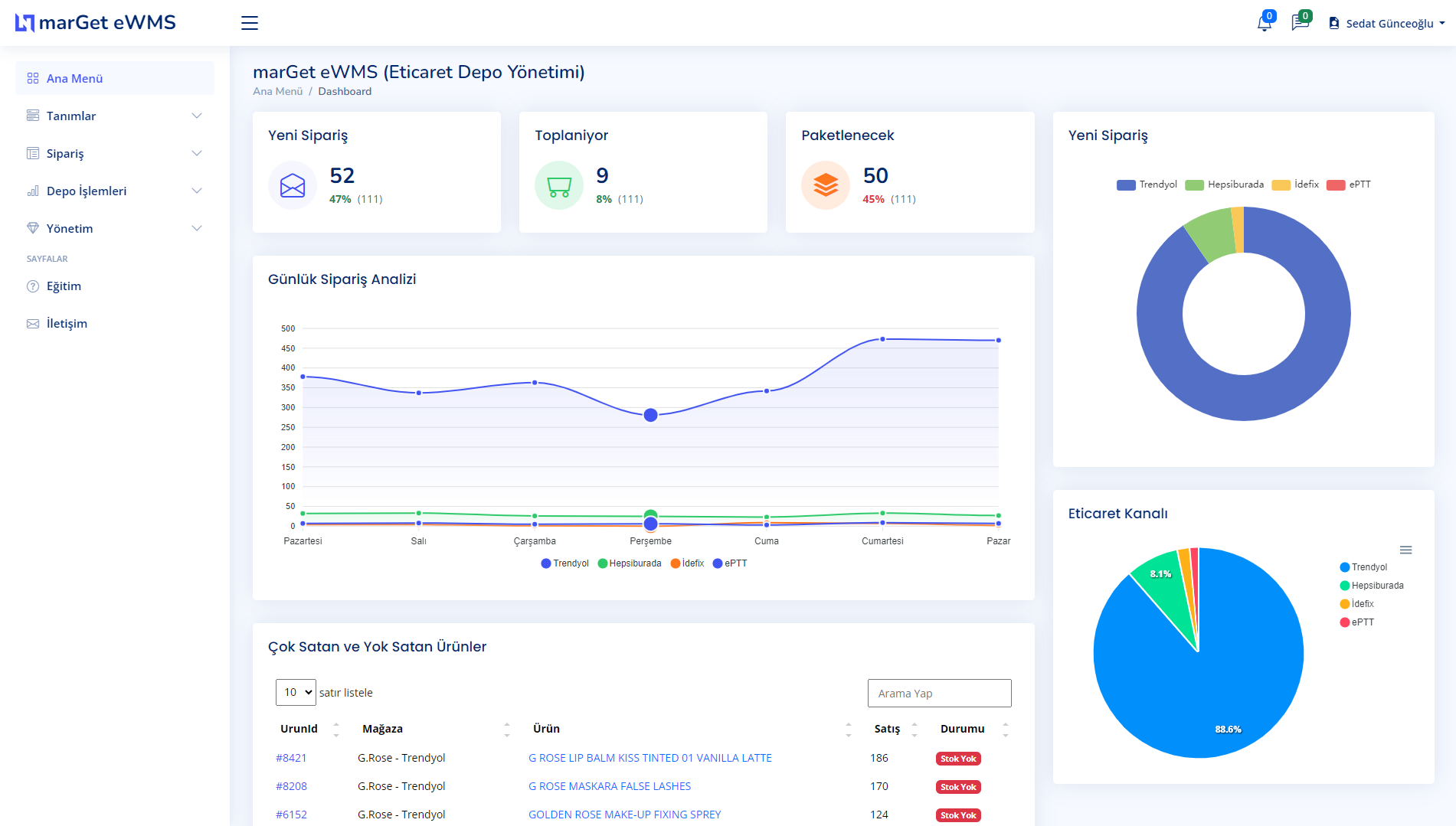Viewport: 1456px width, 826px height.
Task: Open product link #8421
Action: pyautogui.click(x=291, y=758)
